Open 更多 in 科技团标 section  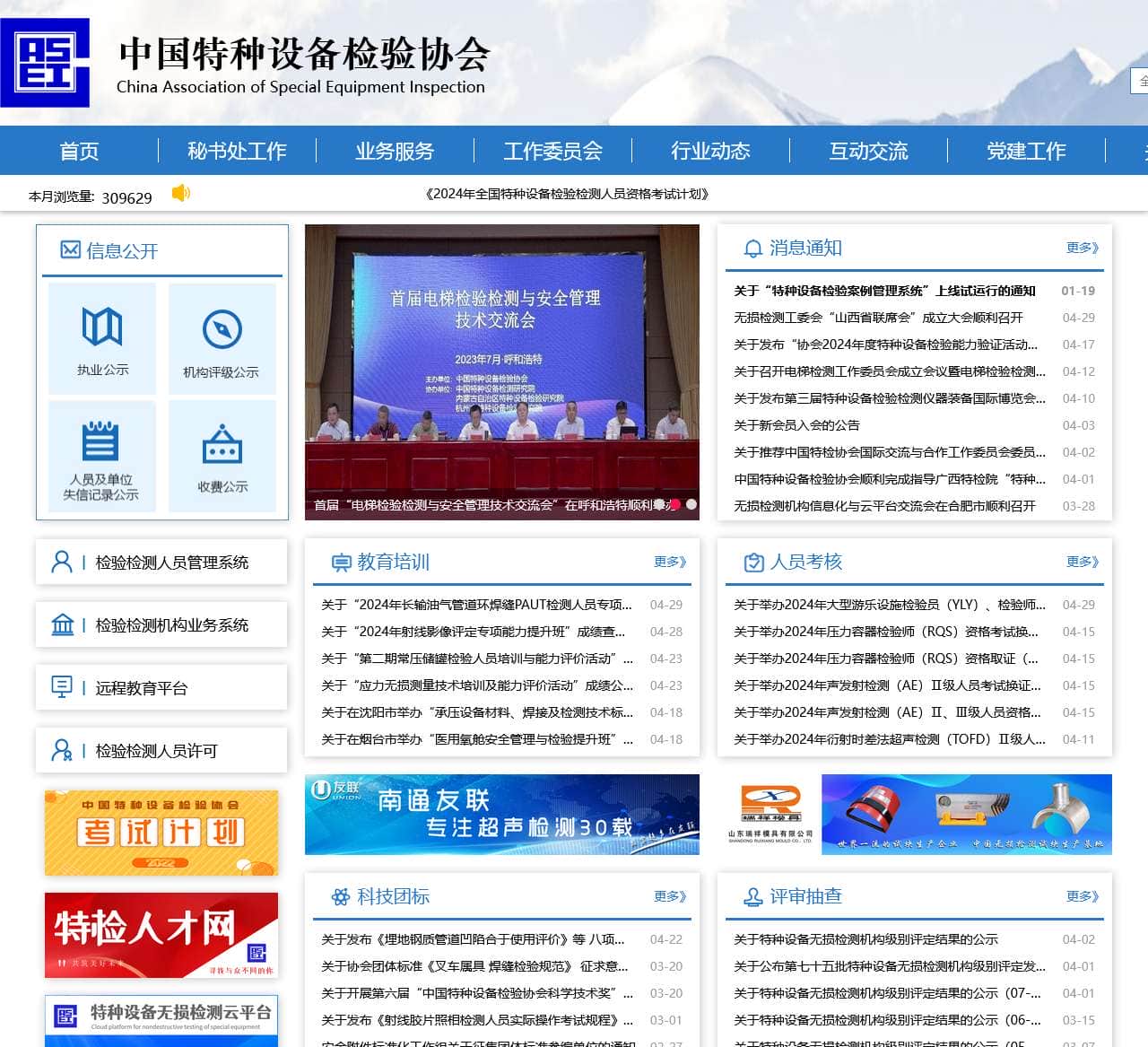670,896
